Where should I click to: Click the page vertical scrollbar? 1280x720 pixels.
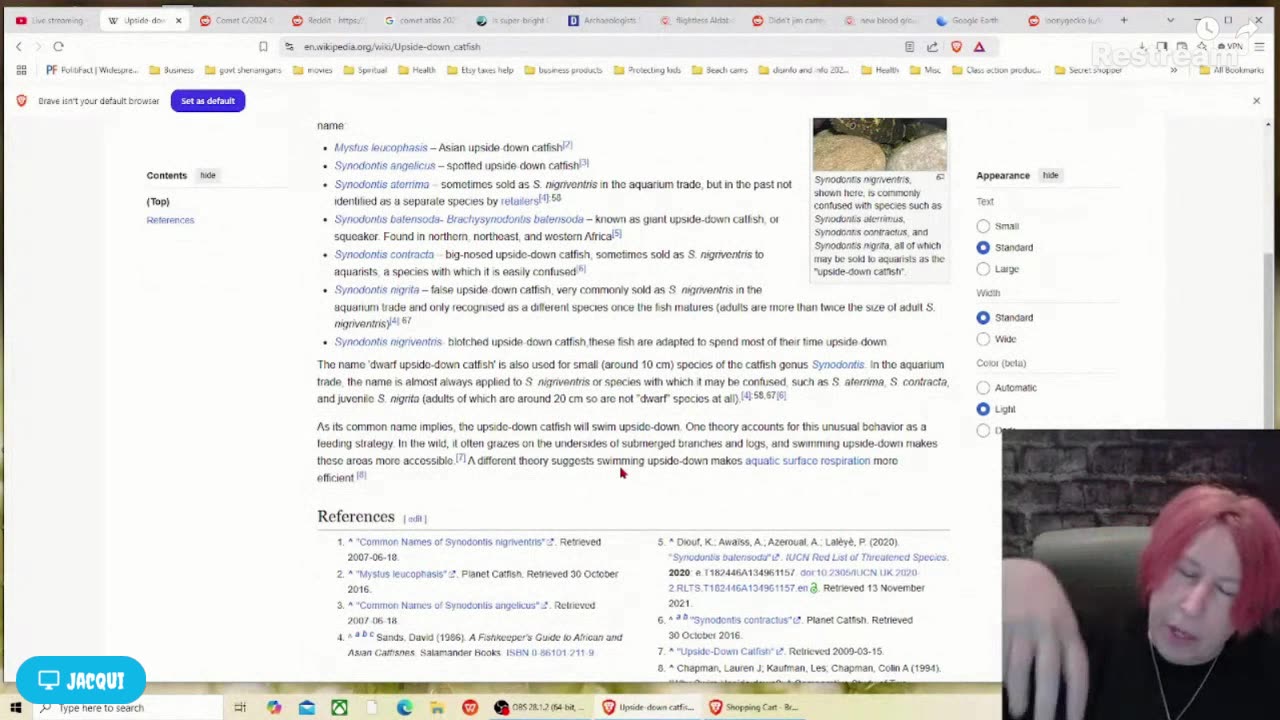tap(1270, 340)
